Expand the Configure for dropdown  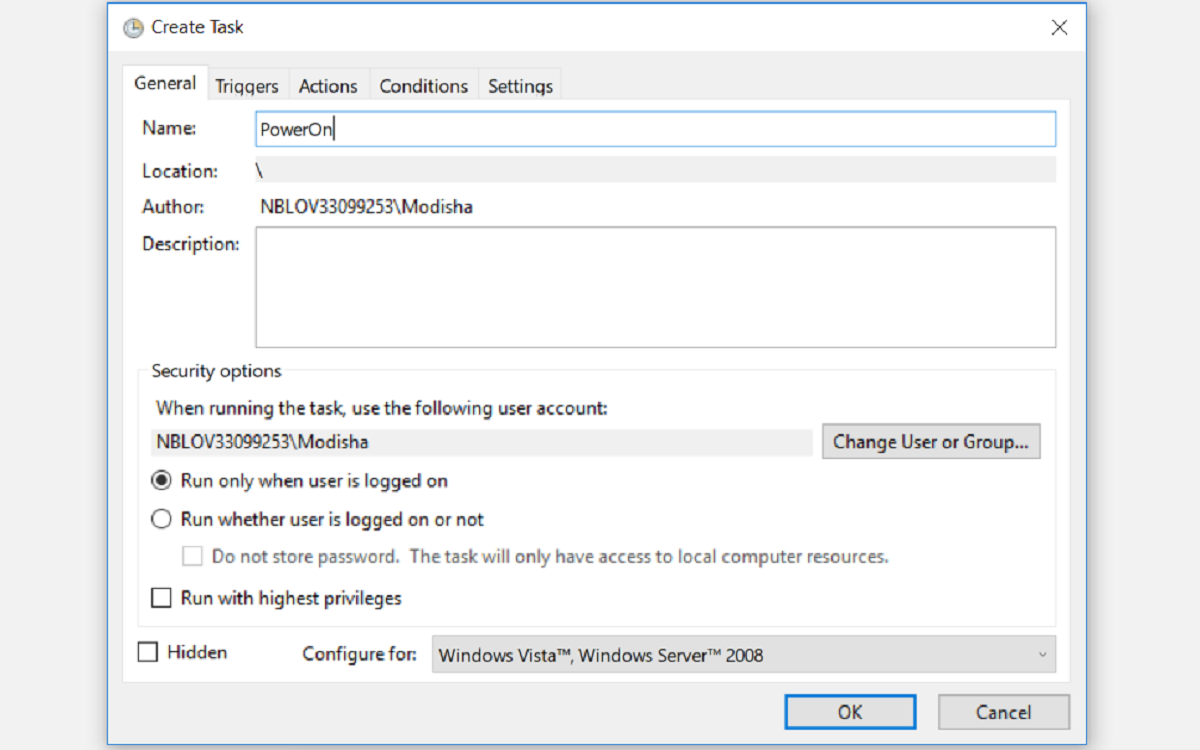pyautogui.click(x=742, y=656)
